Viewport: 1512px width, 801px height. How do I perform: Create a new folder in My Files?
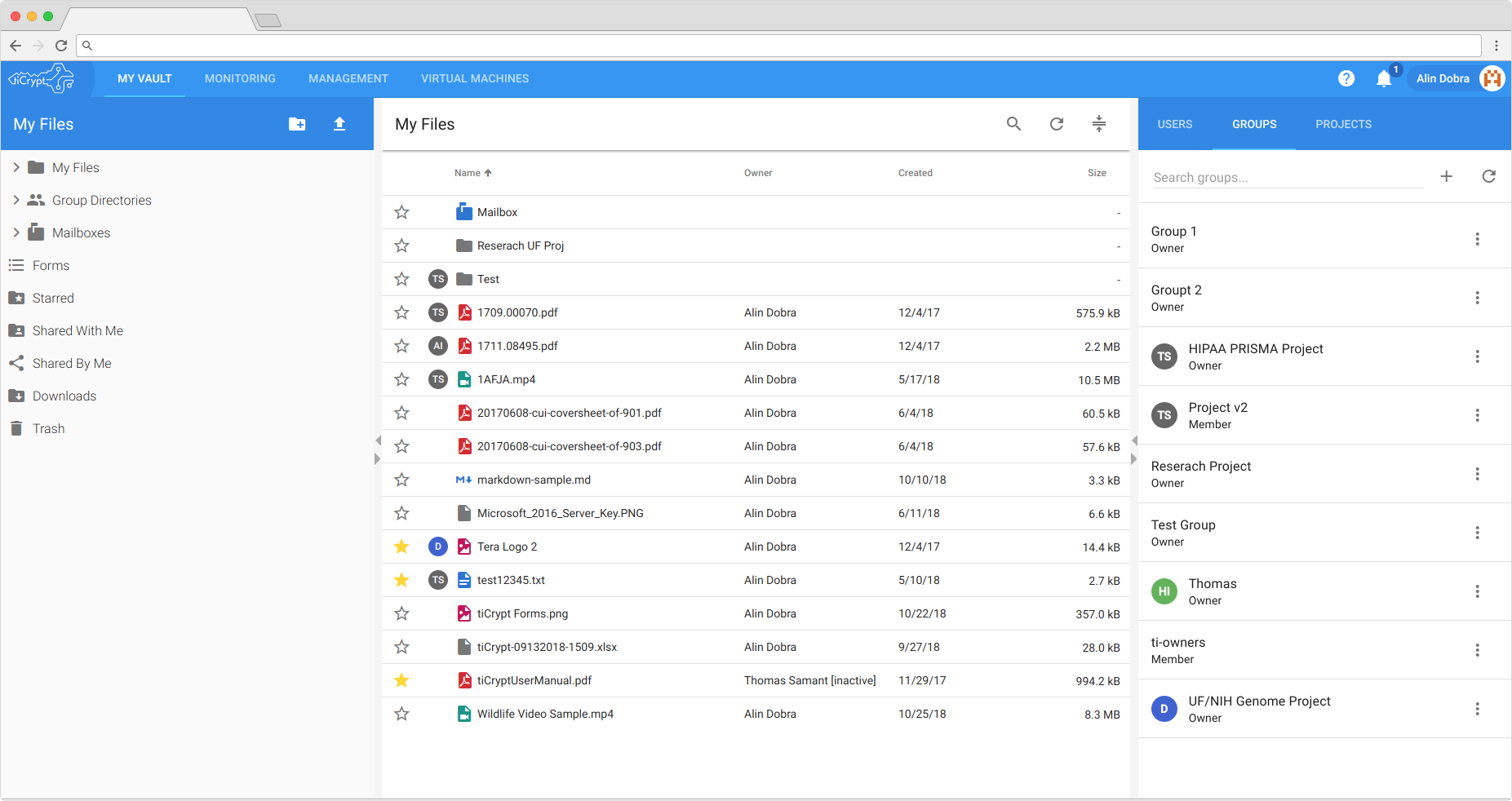pyautogui.click(x=297, y=124)
